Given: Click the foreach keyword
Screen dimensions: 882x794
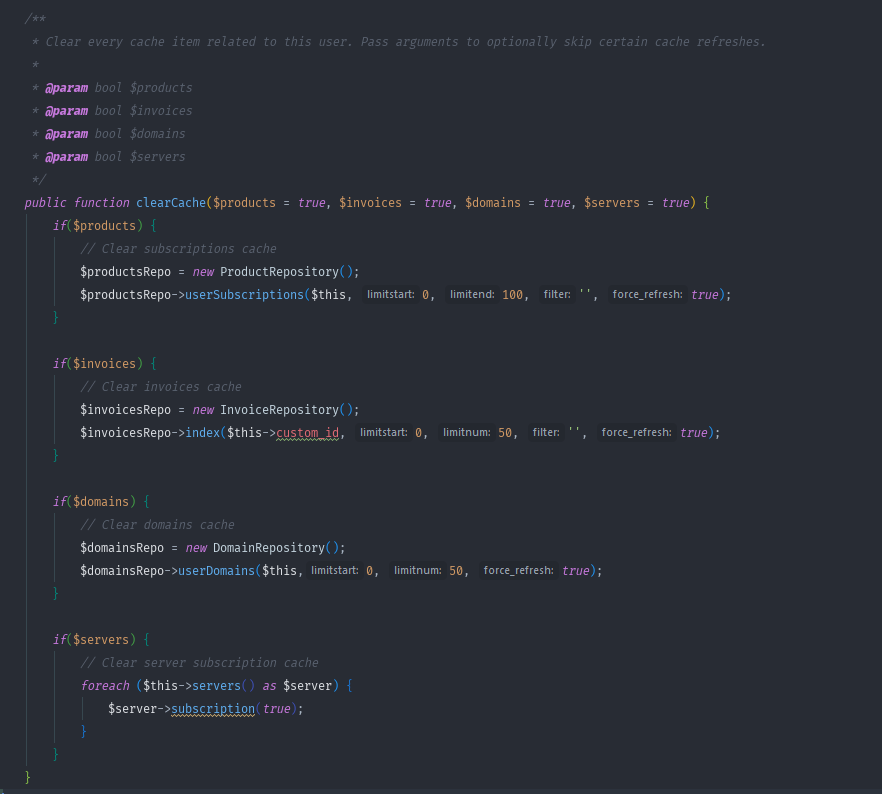Looking at the screenshot, I should click(105, 686).
